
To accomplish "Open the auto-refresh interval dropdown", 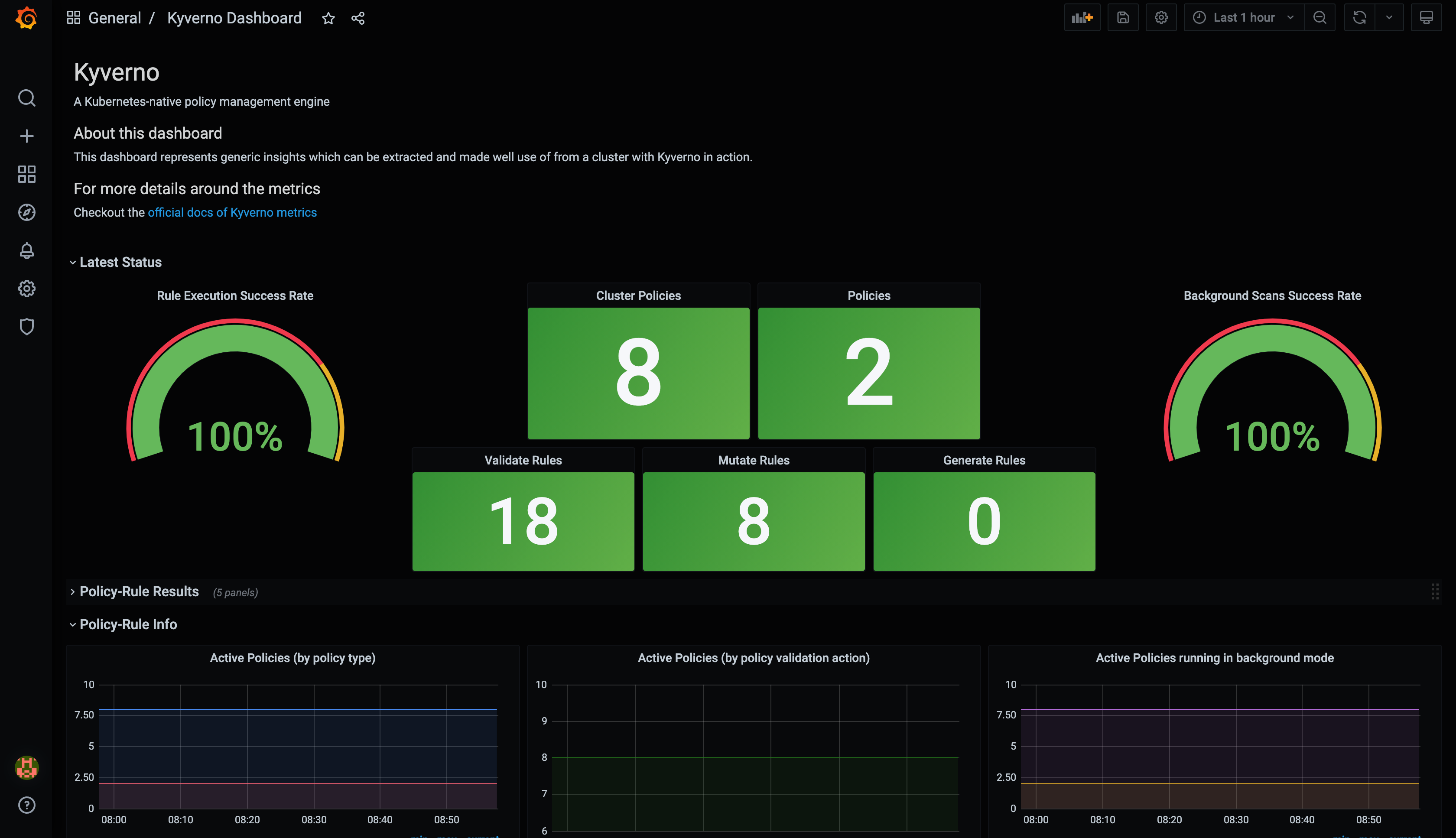I will tap(1389, 17).
